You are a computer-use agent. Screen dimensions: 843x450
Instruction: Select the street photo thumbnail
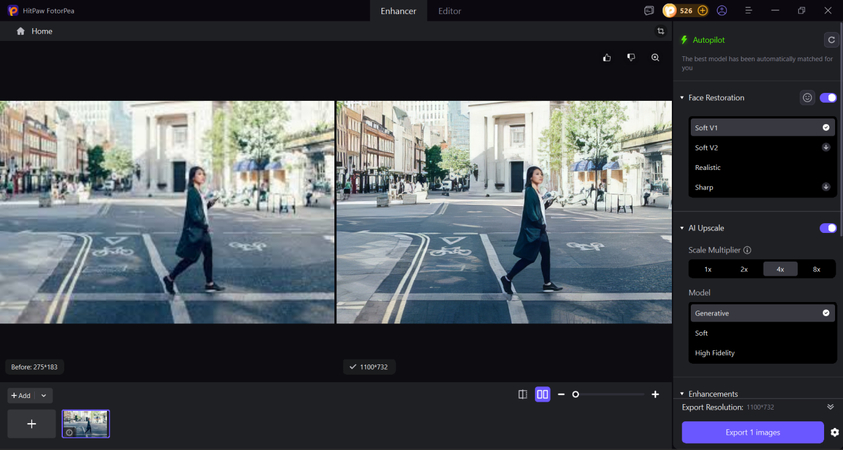(x=85, y=424)
